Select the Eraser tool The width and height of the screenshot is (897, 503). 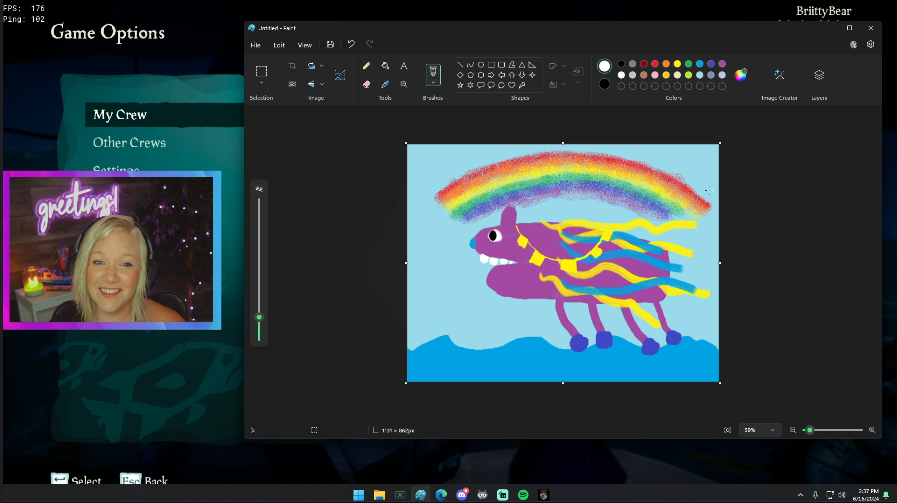point(366,84)
